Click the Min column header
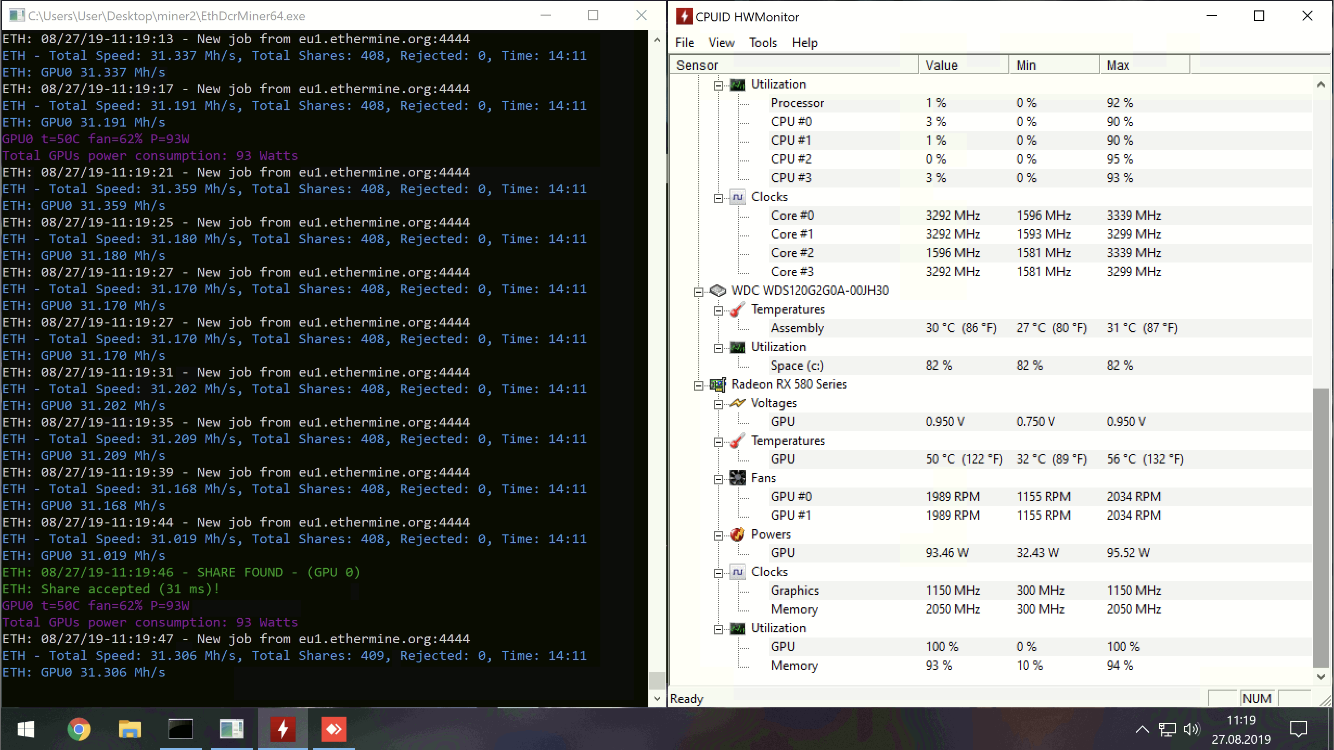 [x=1053, y=65]
